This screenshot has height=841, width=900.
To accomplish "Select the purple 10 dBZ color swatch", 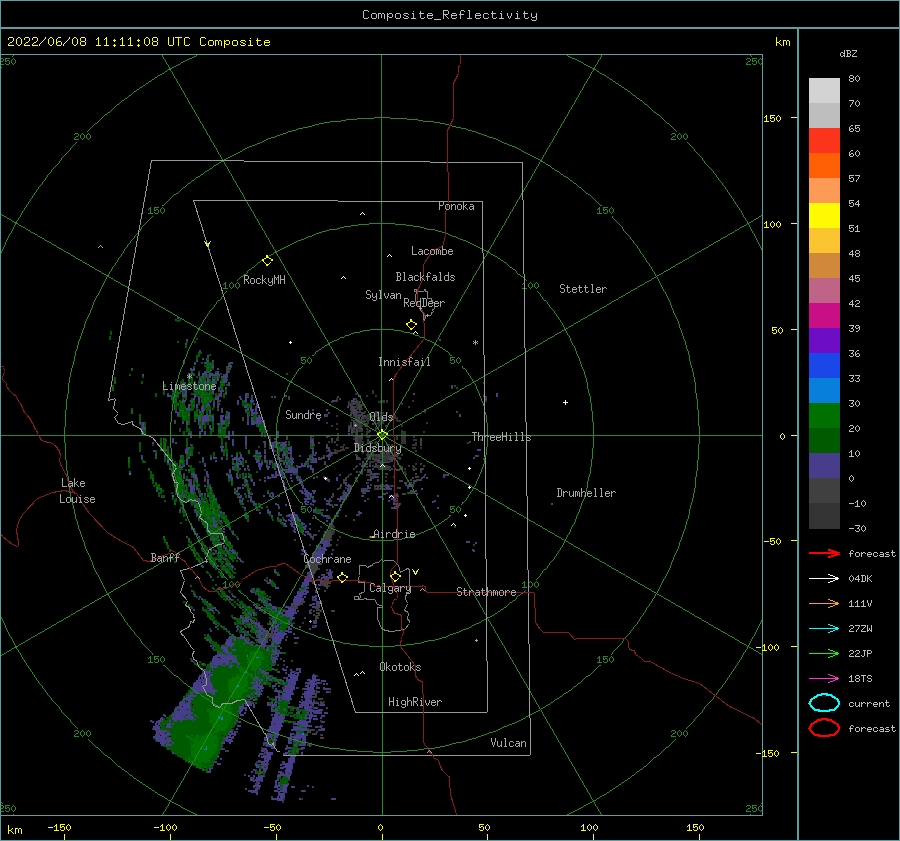I will (824, 465).
